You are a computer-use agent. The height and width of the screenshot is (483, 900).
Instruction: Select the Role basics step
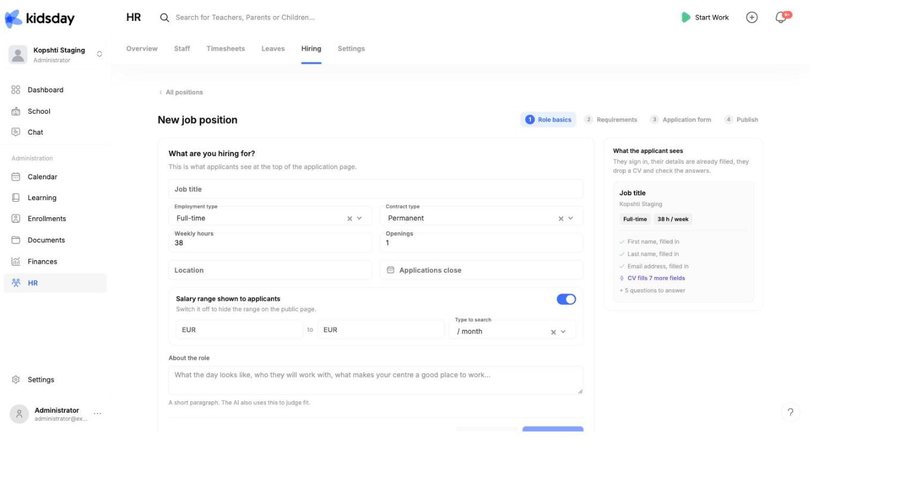(x=548, y=119)
